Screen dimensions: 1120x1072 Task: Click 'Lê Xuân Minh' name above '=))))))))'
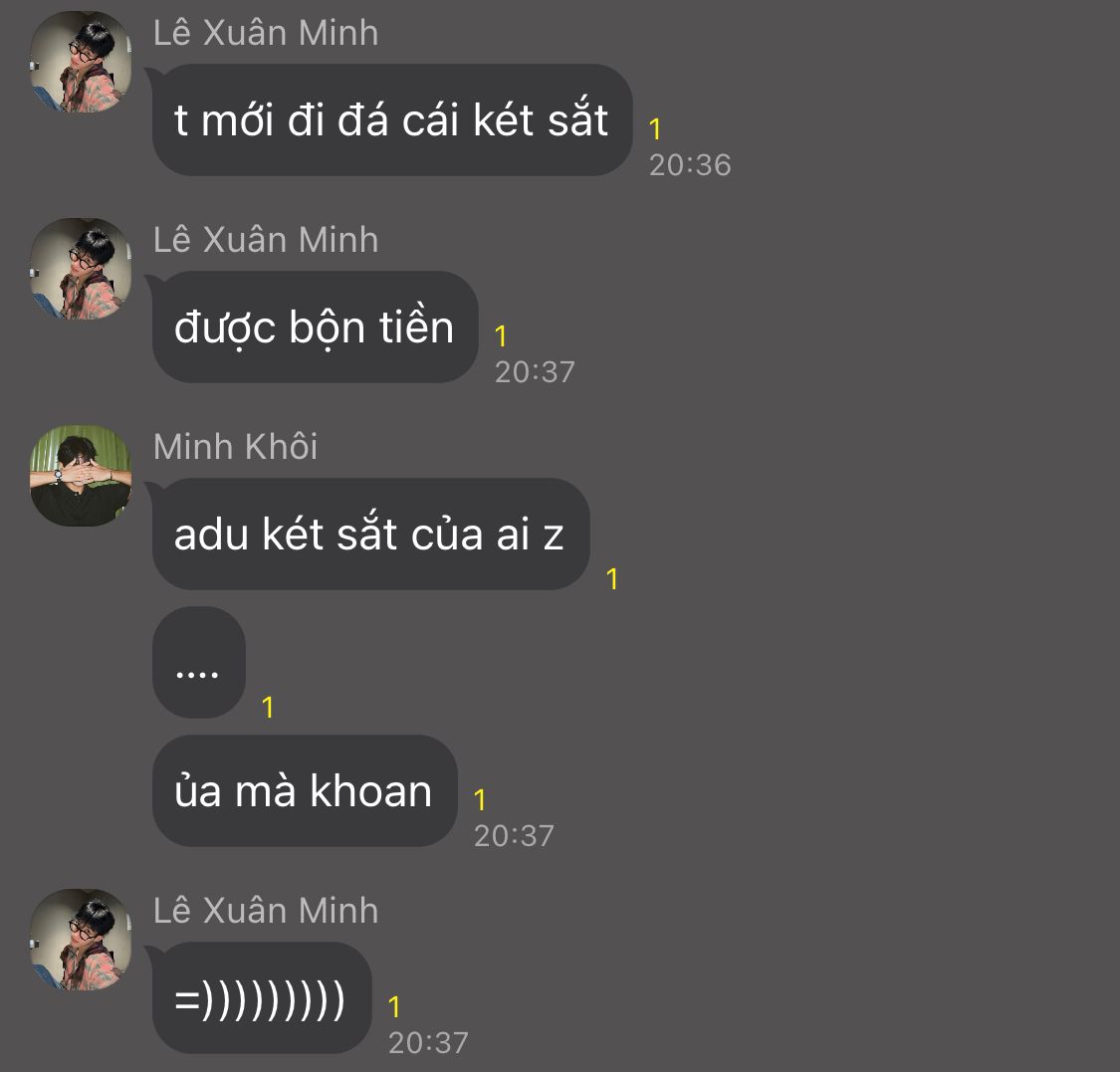[266, 911]
